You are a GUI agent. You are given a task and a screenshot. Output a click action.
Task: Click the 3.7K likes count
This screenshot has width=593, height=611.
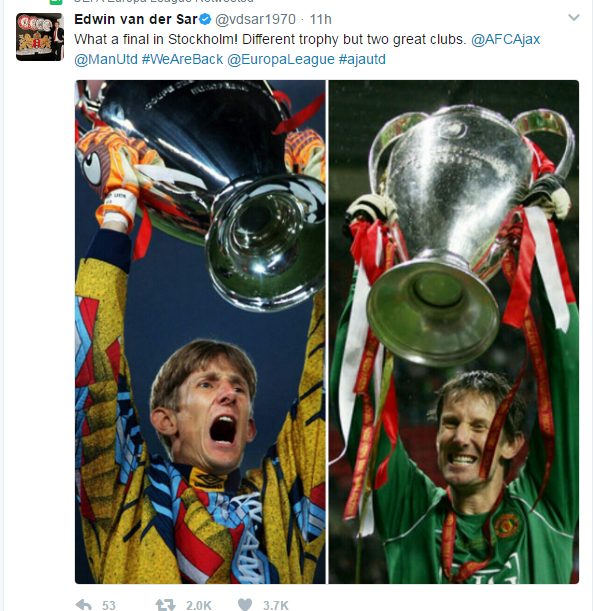click(275, 605)
